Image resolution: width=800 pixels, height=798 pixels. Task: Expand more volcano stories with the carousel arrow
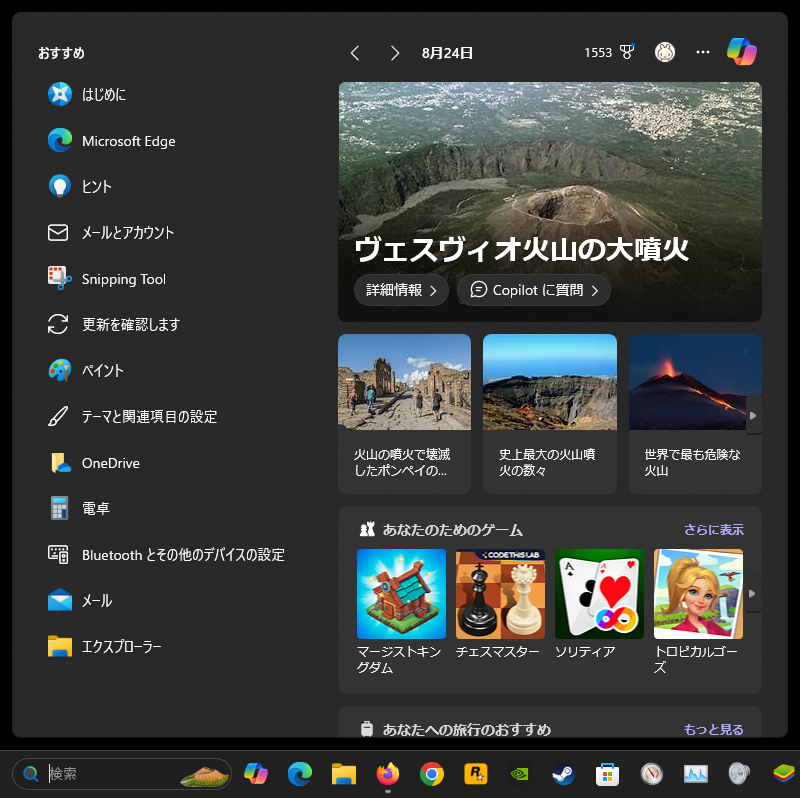tap(751, 415)
